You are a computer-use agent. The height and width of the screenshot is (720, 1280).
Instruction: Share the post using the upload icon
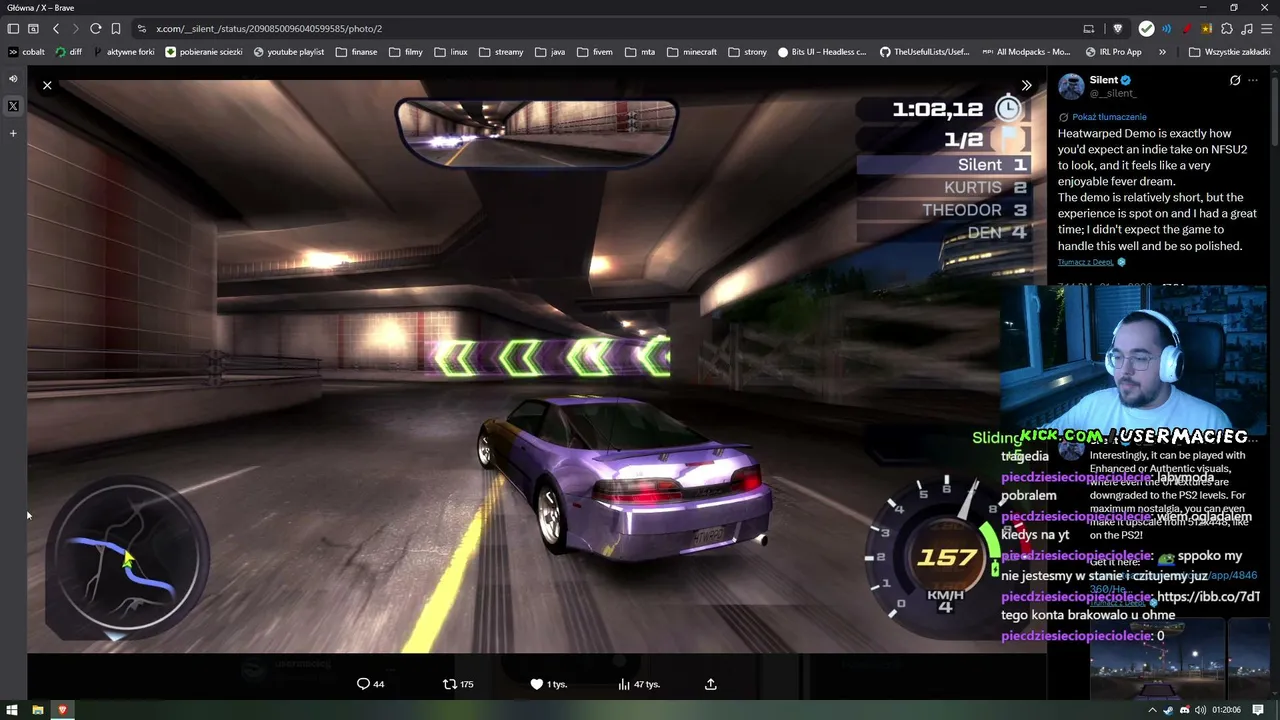pos(711,684)
